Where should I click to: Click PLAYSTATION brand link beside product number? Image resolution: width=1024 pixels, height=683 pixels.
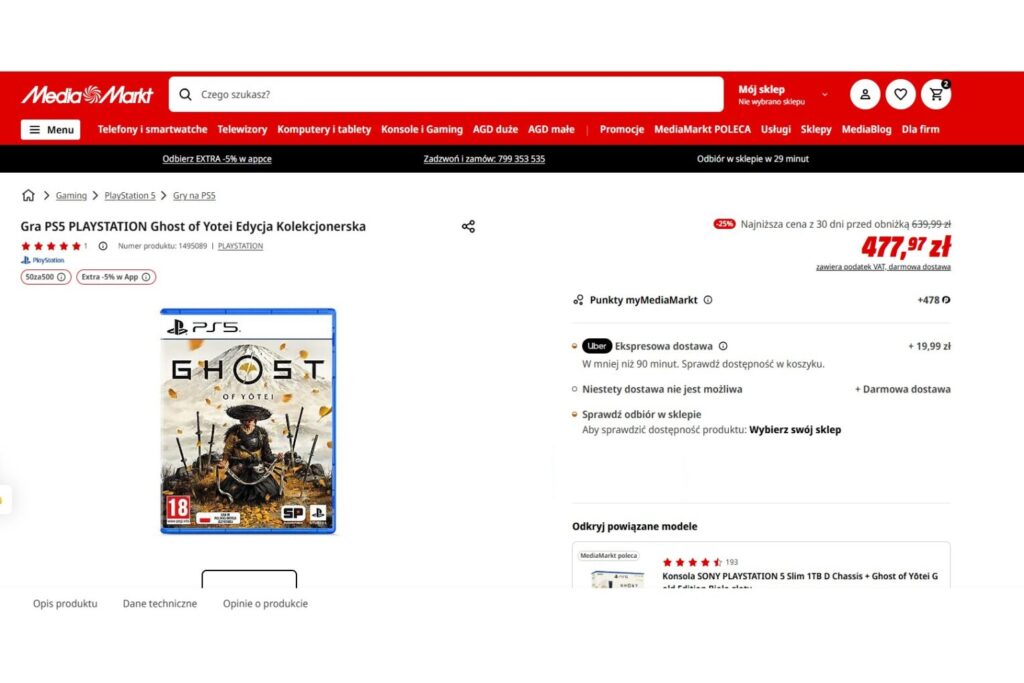(x=240, y=246)
